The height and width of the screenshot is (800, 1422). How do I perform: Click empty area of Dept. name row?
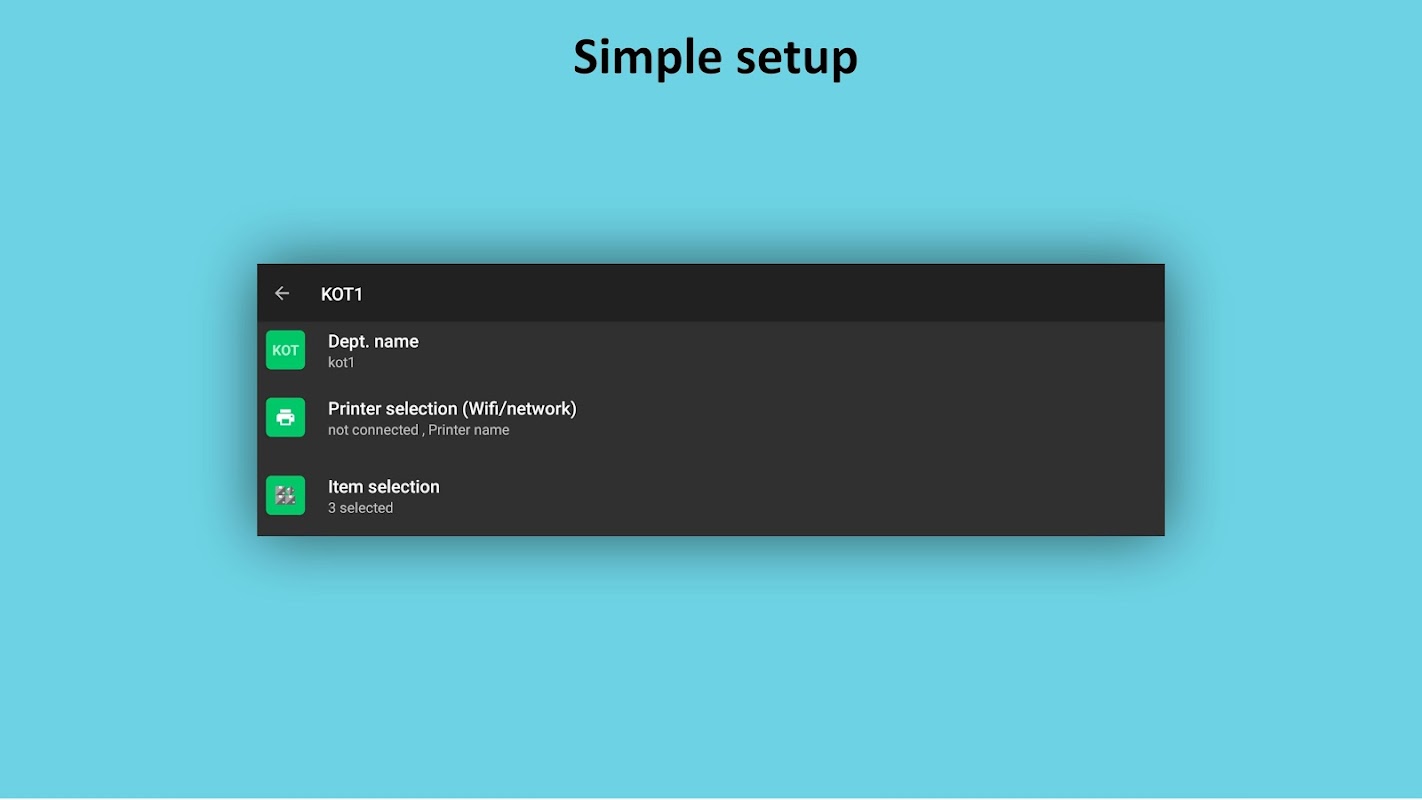point(800,351)
